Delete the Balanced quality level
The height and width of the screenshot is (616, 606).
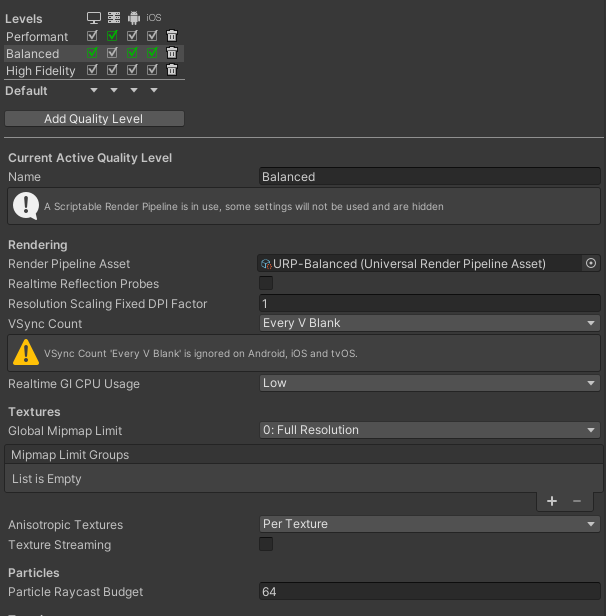click(172, 53)
